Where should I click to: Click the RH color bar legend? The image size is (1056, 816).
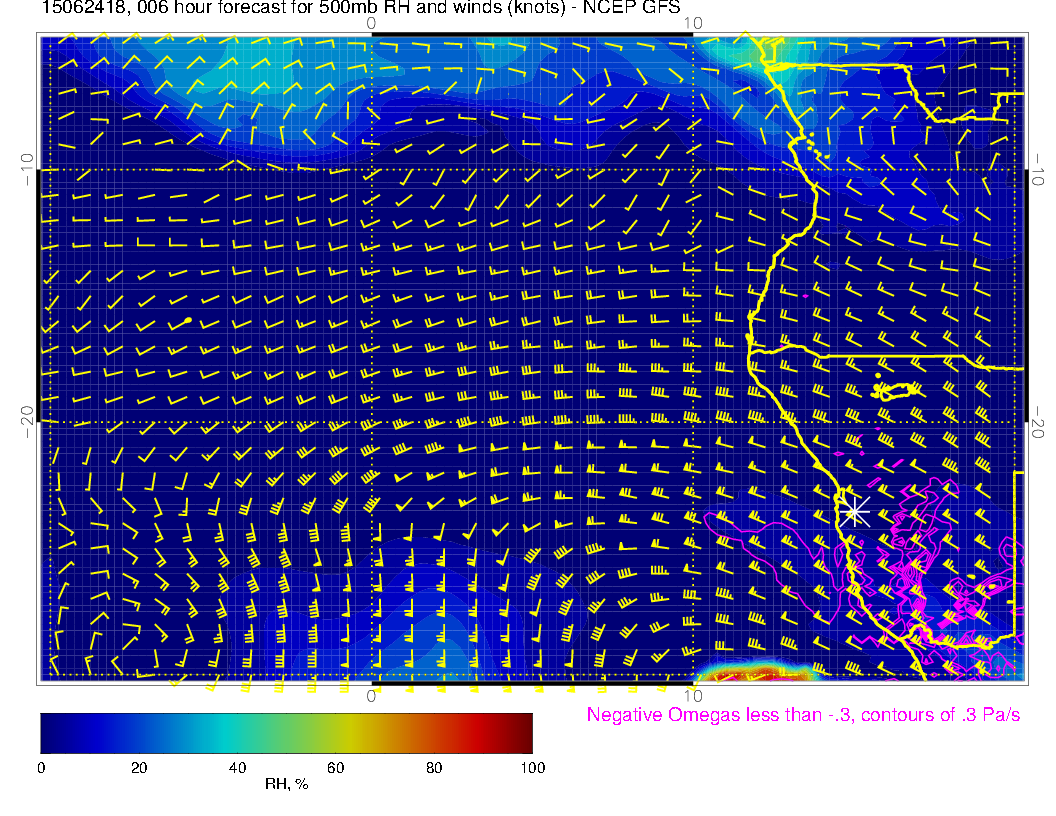click(286, 733)
